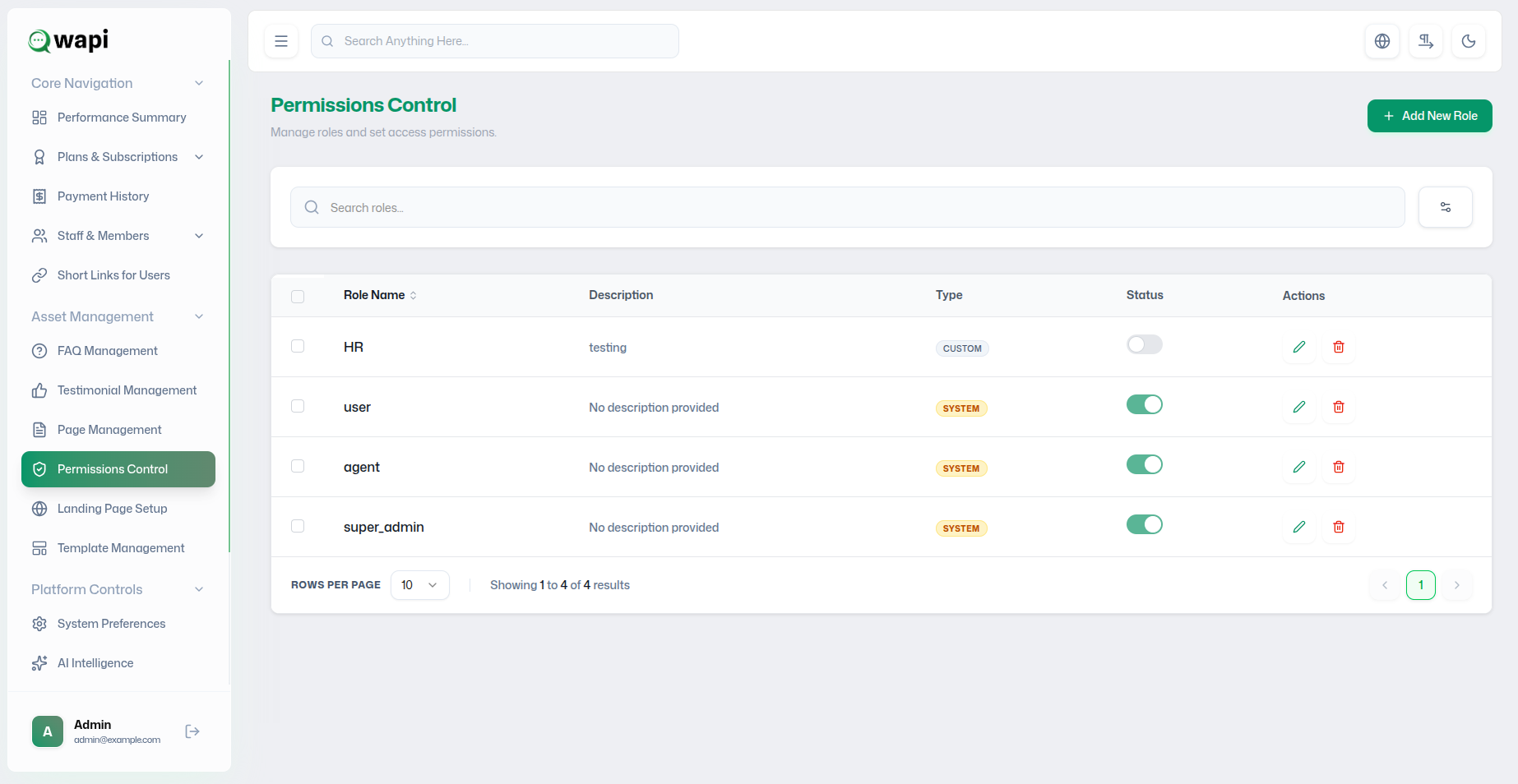1518x784 pixels.
Task: Delete the HR role with trash icon
Action: click(x=1339, y=347)
